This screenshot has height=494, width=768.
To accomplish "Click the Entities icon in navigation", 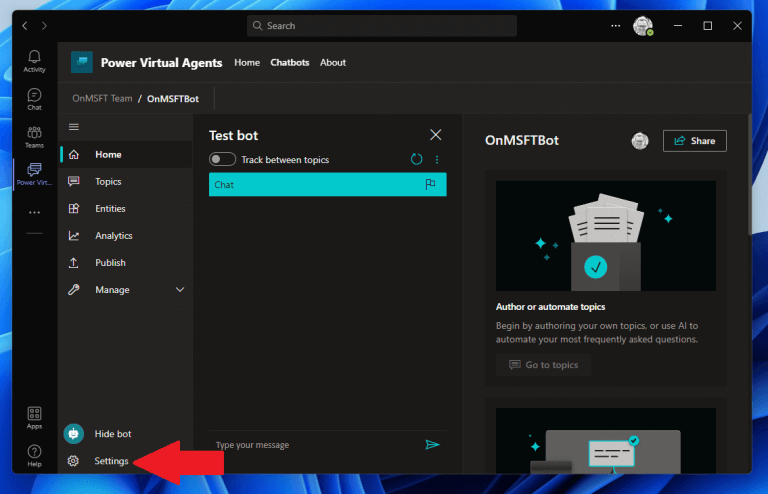I will pyautogui.click(x=74, y=209).
